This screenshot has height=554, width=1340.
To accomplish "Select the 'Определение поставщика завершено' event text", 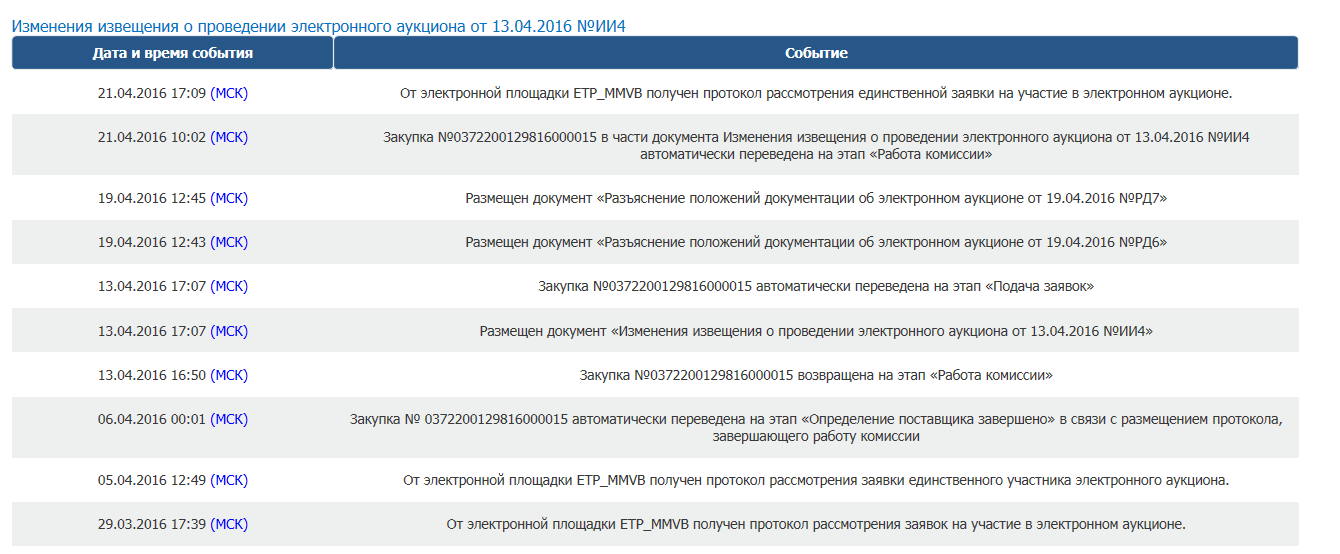I will (816, 428).
